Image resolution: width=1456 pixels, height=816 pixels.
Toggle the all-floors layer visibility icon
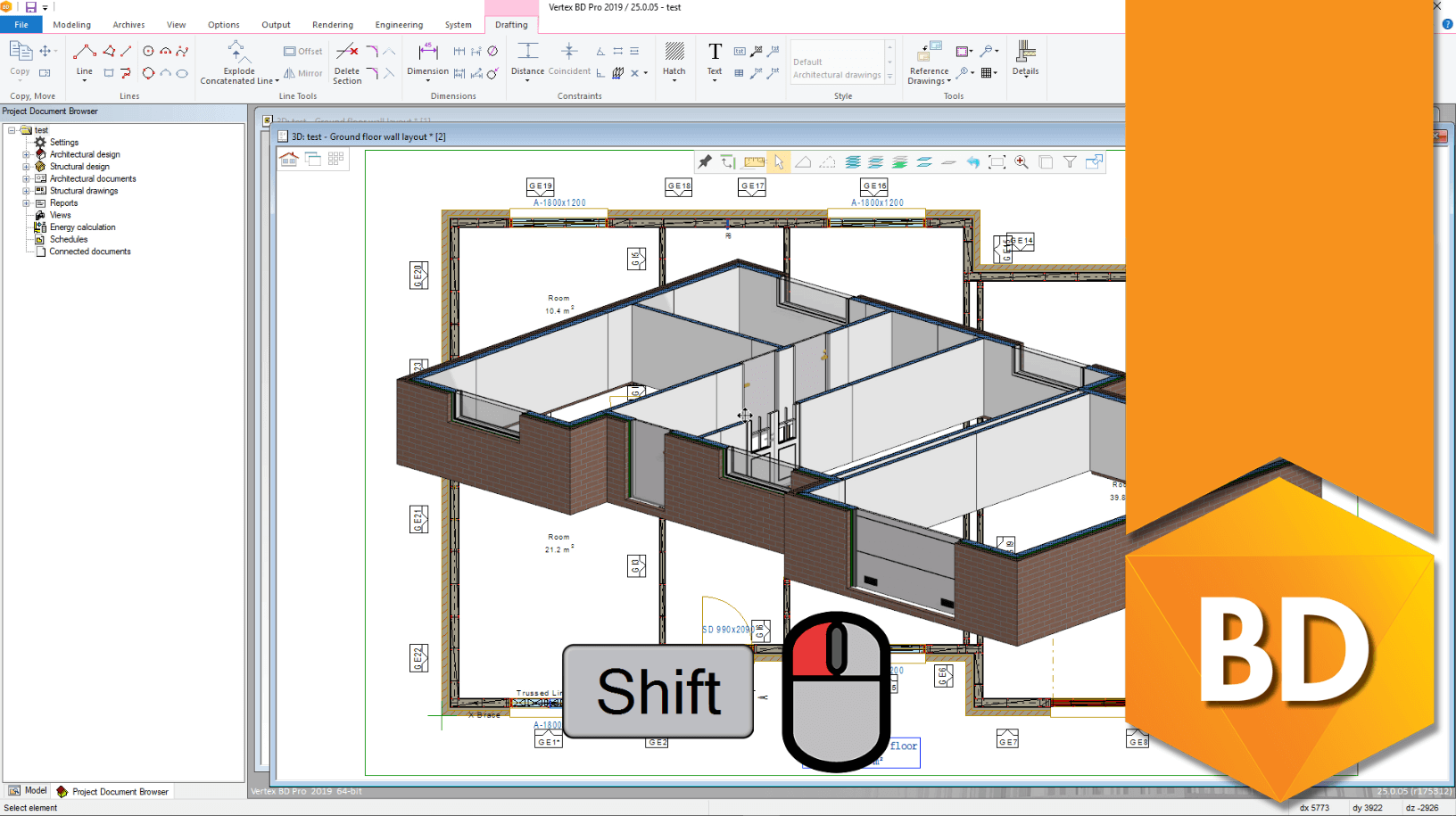pyautogui.click(x=853, y=161)
